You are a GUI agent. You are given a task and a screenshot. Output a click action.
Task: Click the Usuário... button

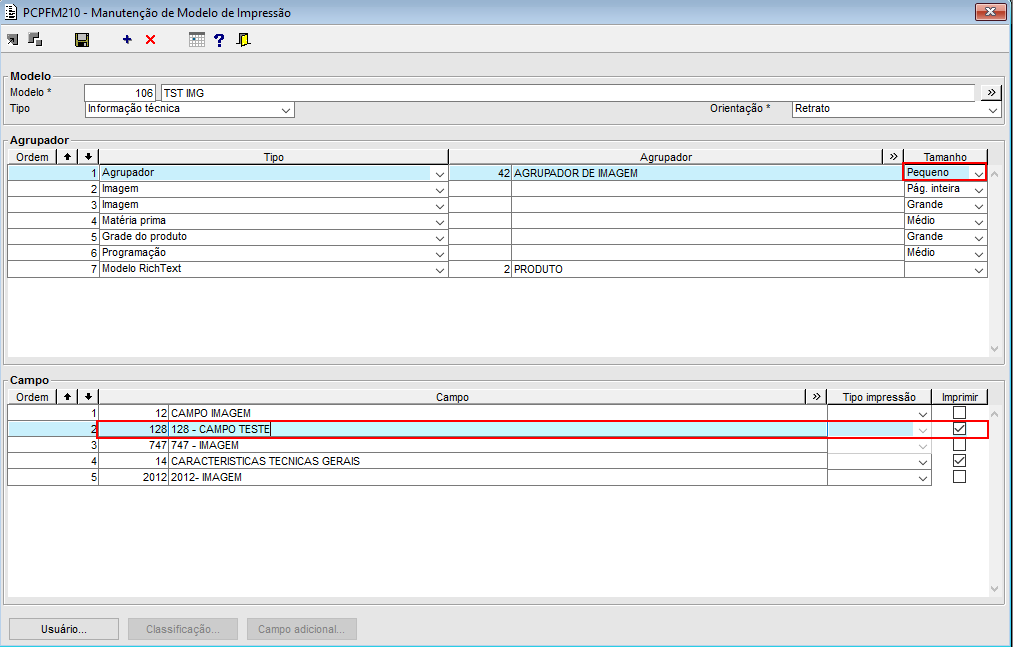(64, 629)
